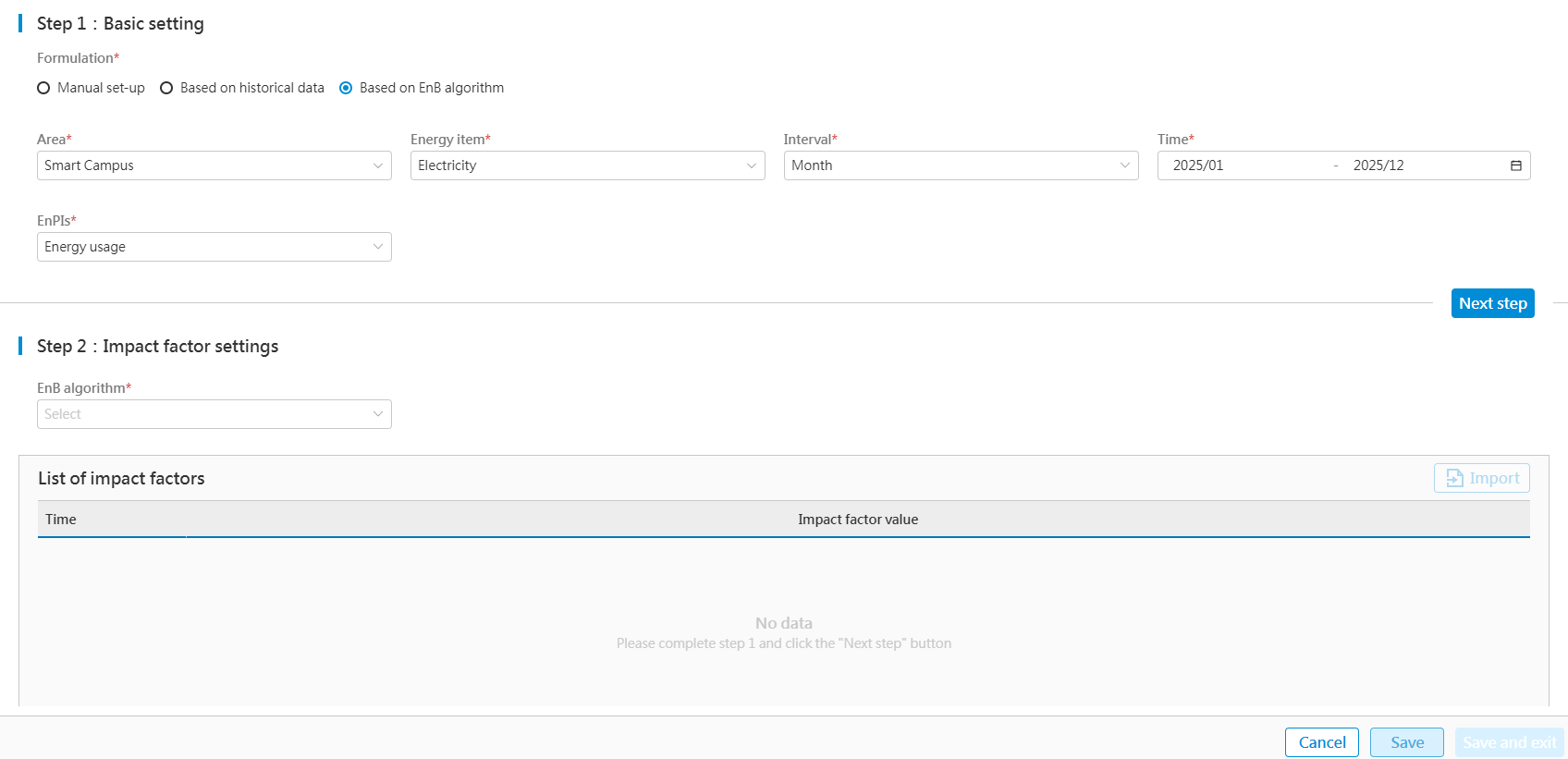The width and height of the screenshot is (1568, 759).
Task: Select Based on EnB algorithm radio
Action: tap(346, 88)
